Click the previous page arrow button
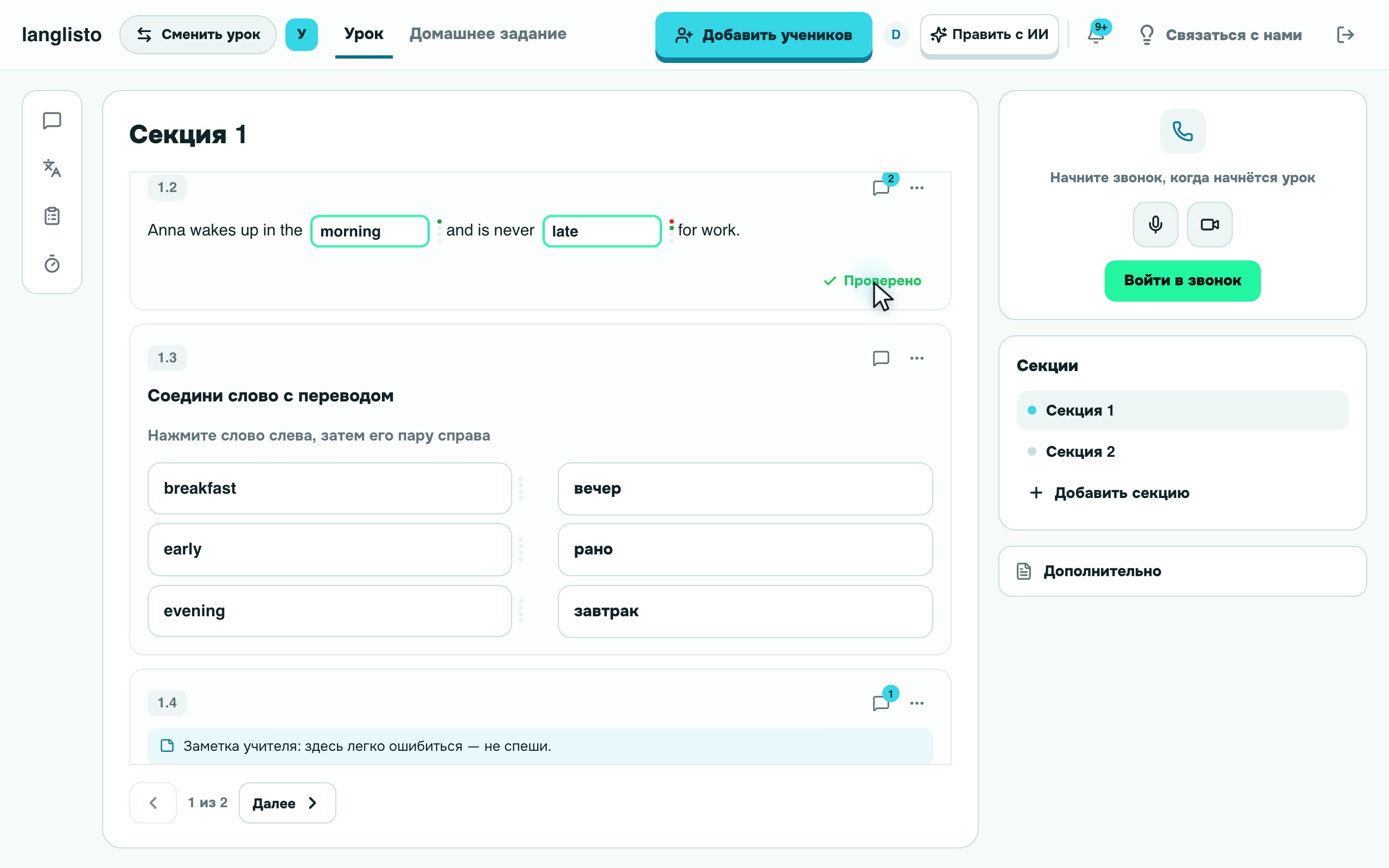This screenshot has width=1389, height=868. pyautogui.click(x=152, y=803)
